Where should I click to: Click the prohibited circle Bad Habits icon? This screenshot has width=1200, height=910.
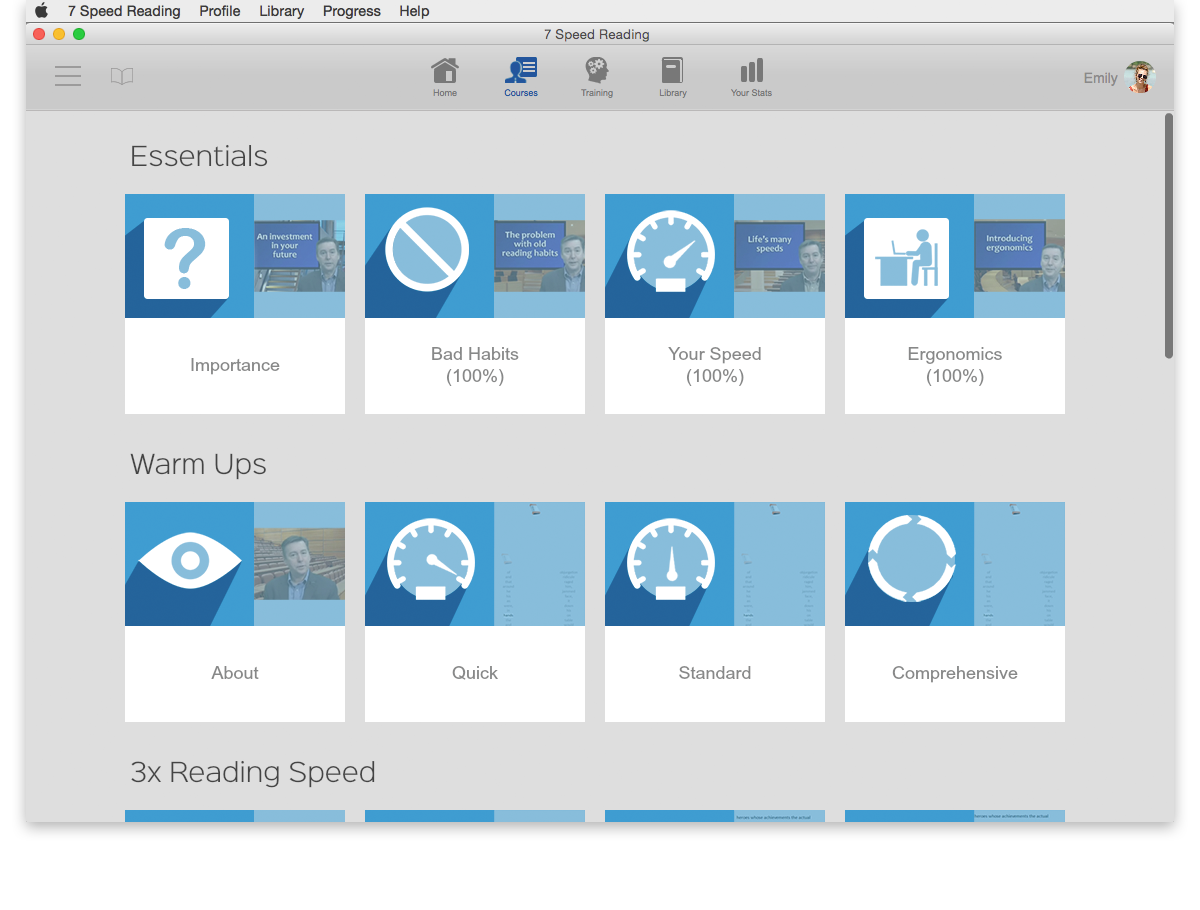tap(427, 250)
